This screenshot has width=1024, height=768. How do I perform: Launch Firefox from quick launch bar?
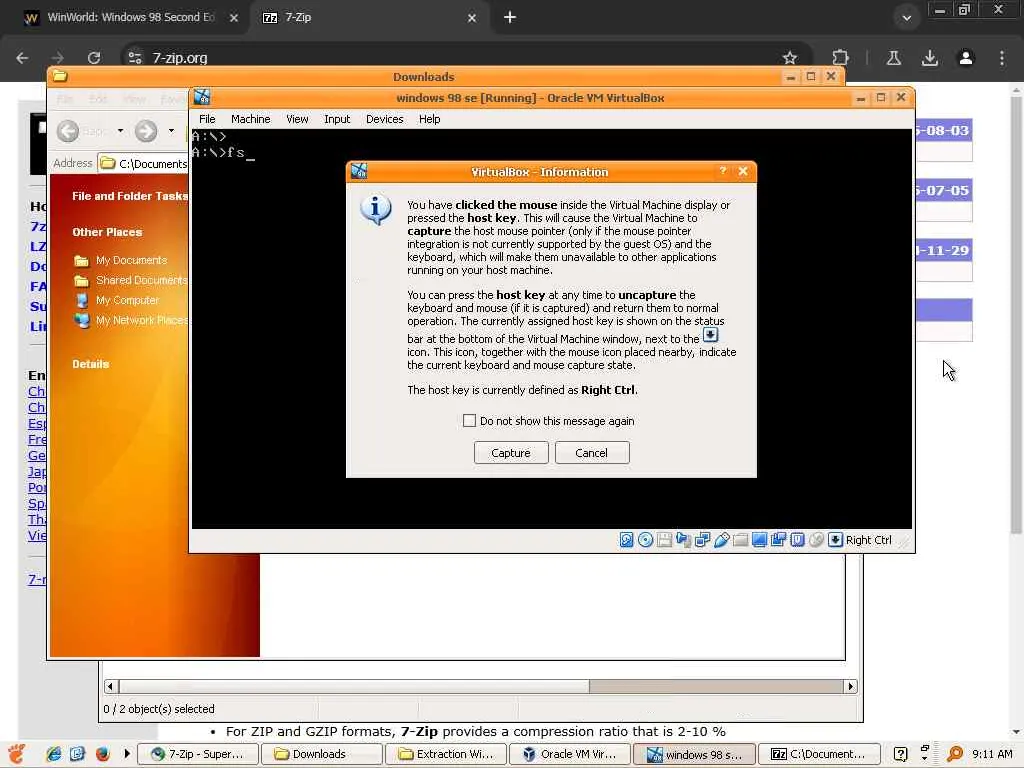pyautogui.click(x=103, y=754)
